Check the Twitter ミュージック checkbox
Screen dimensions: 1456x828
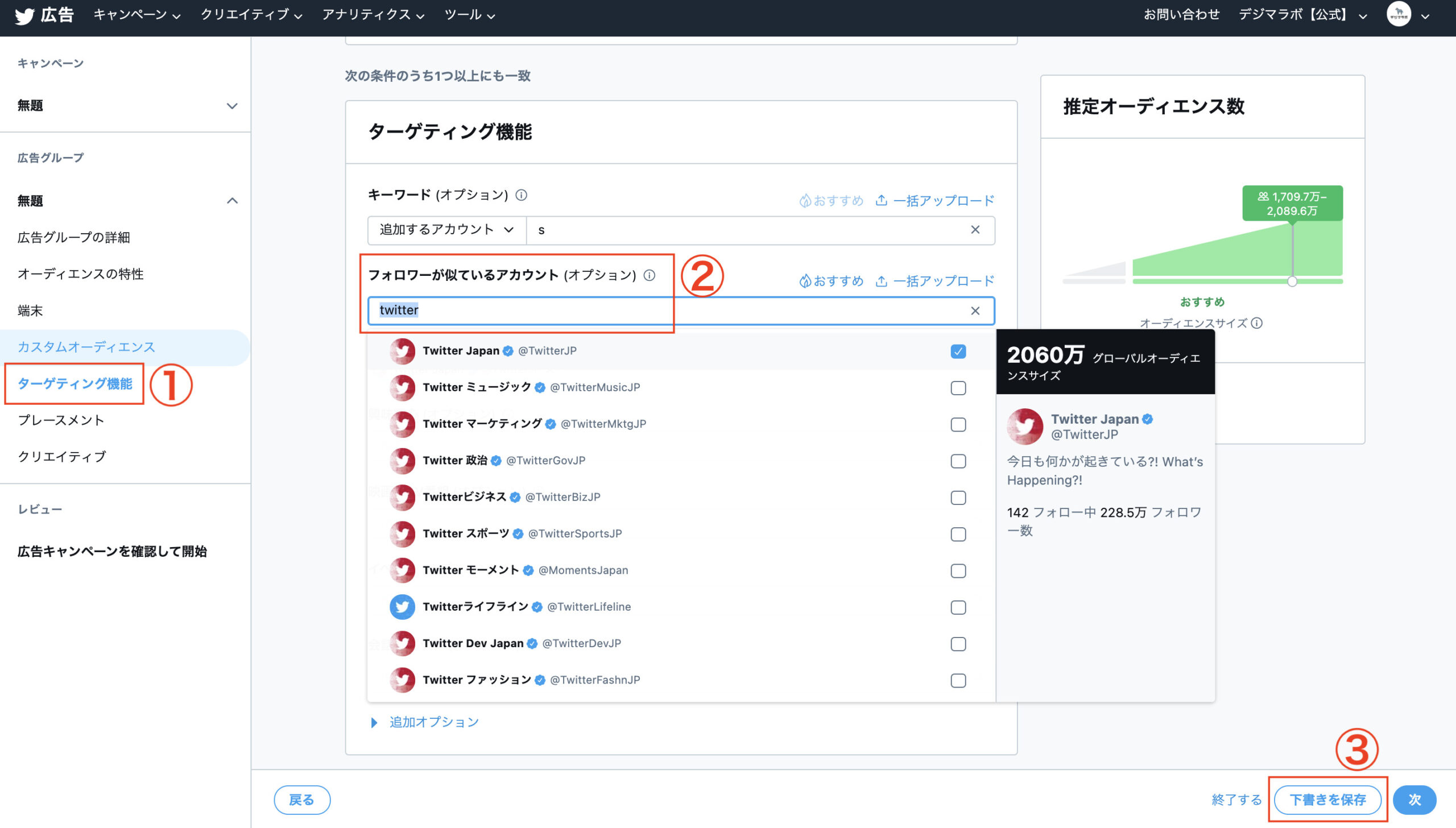coord(958,388)
